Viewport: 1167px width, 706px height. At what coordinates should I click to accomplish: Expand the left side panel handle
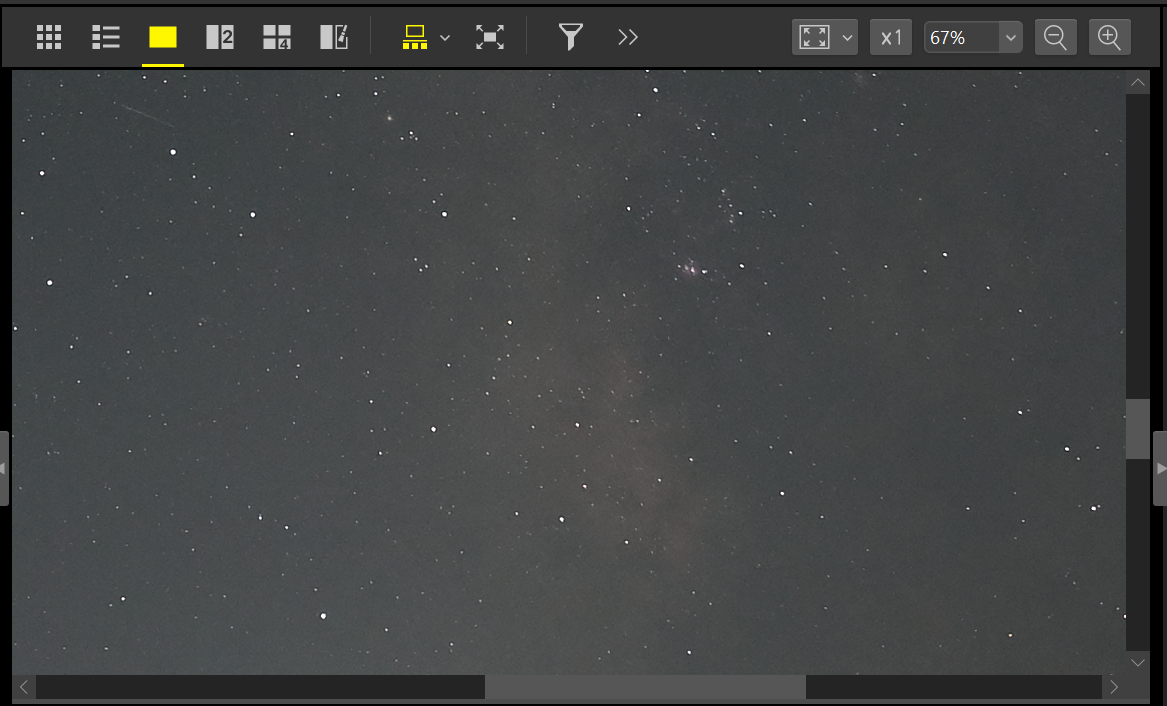tap(5, 468)
